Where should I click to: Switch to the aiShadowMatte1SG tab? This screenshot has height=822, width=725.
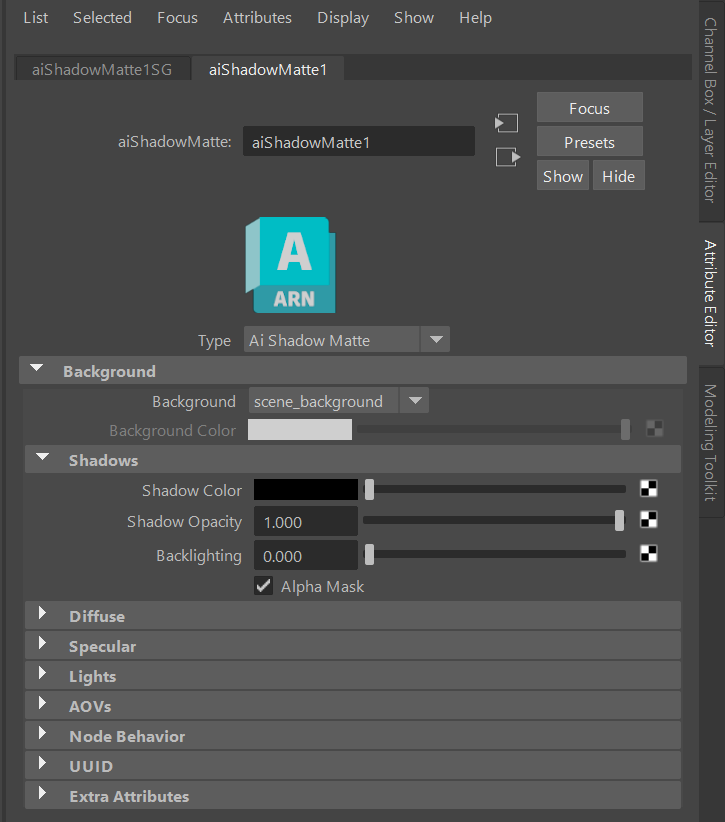[x=102, y=69]
